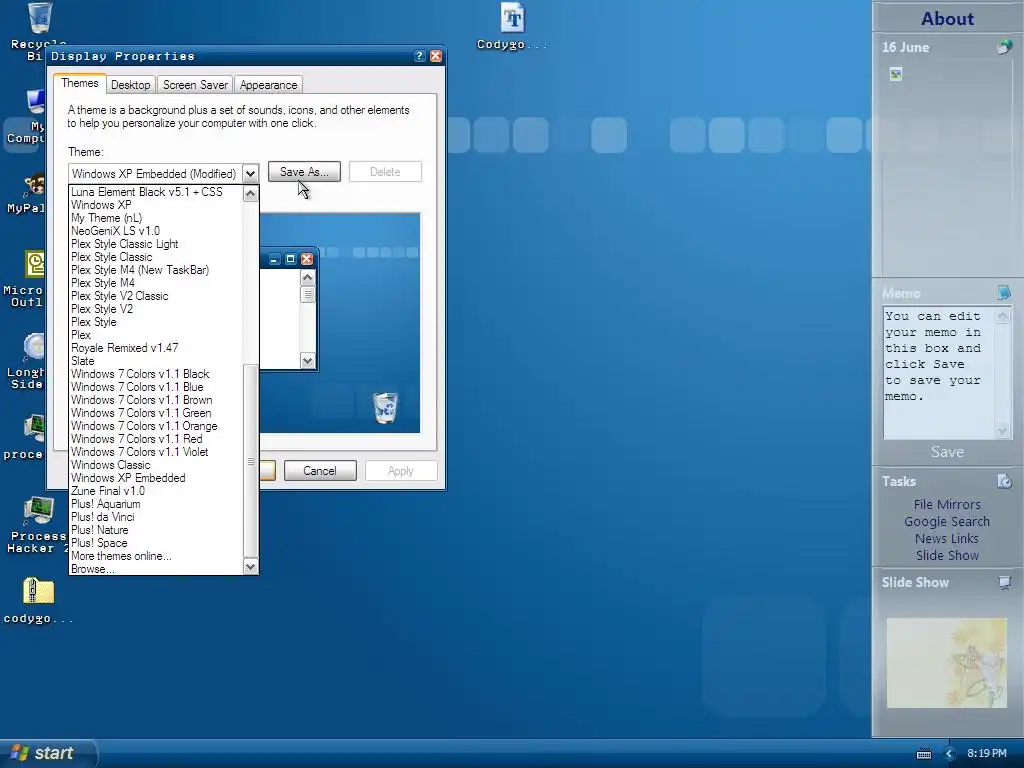Select the Windows XP theme
1024x768 pixels.
pos(155,205)
